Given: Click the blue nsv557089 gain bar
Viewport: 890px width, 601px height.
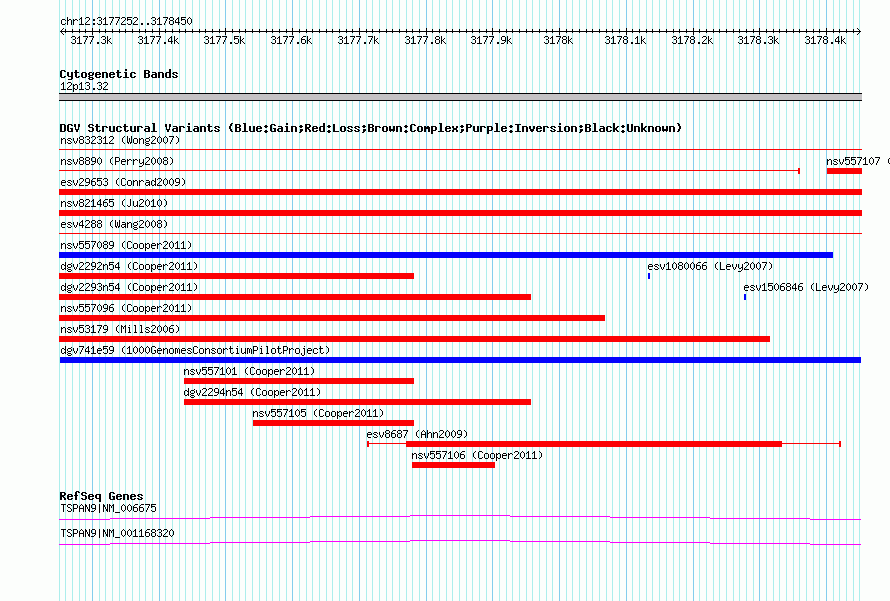Looking at the screenshot, I should [x=446, y=255].
